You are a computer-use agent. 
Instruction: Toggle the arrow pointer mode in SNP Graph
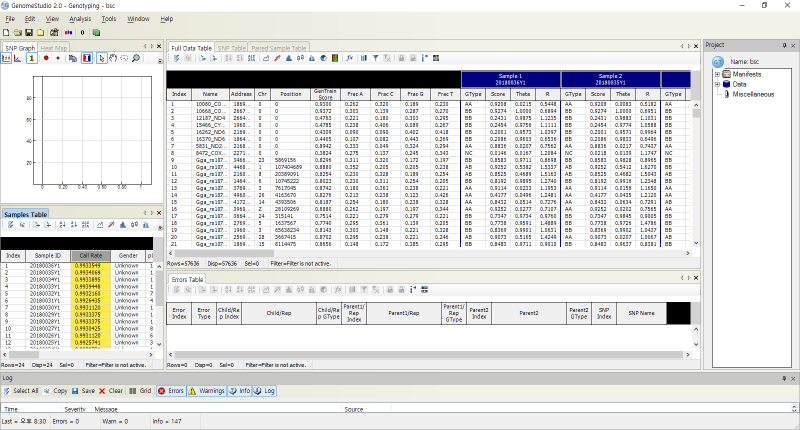coord(102,58)
